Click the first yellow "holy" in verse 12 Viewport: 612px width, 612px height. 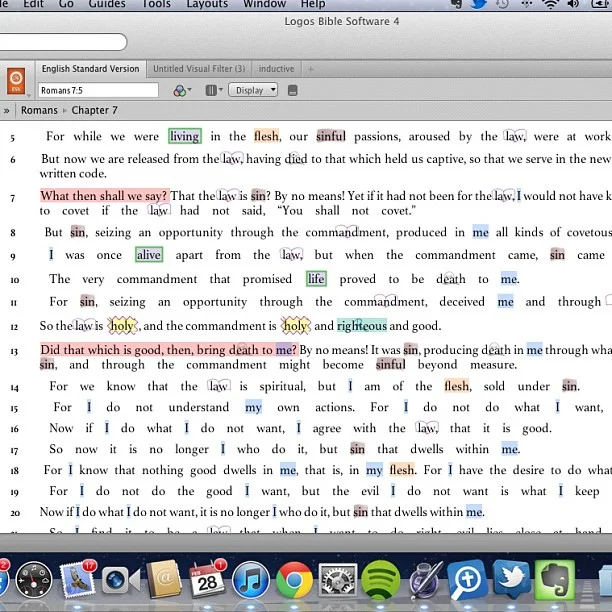pos(122,326)
